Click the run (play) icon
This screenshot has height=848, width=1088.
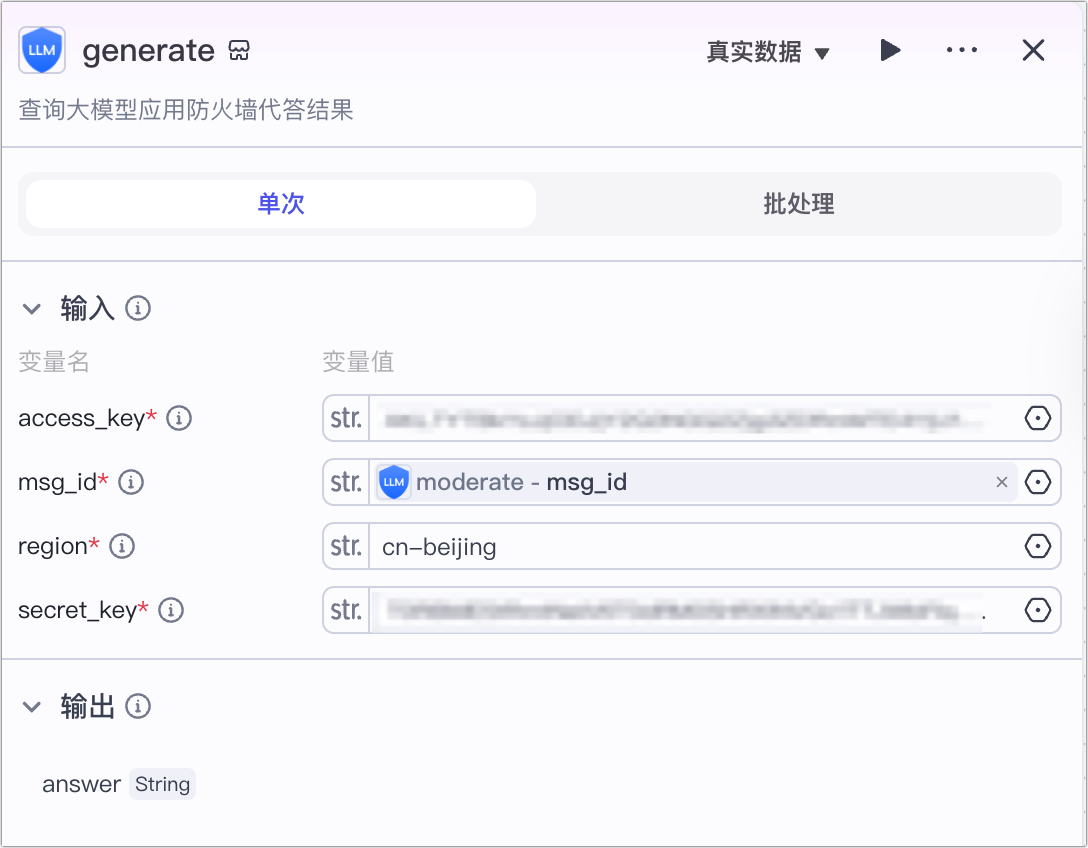click(x=890, y=50)
